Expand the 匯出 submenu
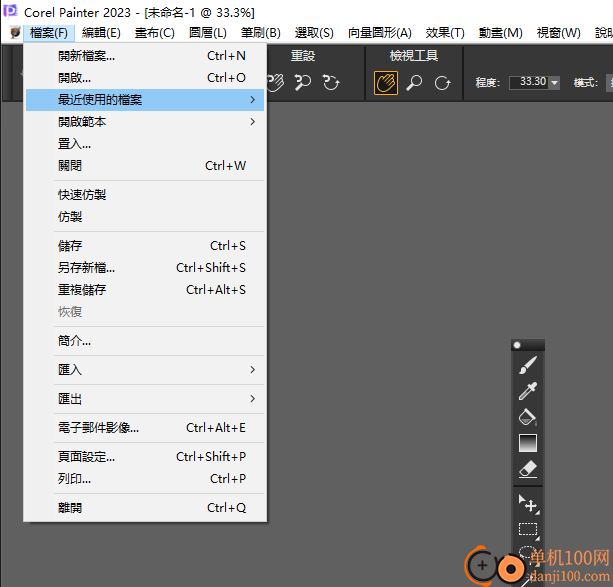The image size is (613, 587). [145, 399]
